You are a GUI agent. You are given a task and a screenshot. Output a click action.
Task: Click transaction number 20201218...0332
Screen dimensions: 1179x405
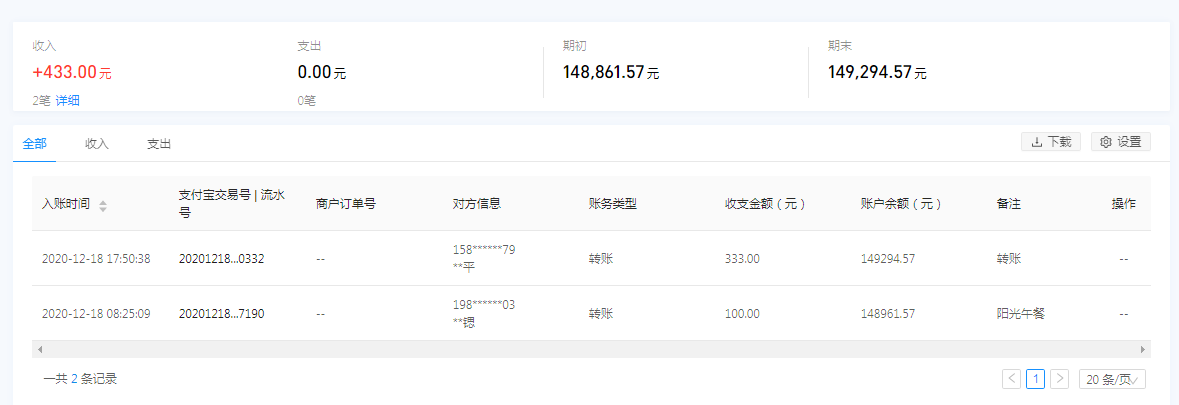click(x=221, y=259)
